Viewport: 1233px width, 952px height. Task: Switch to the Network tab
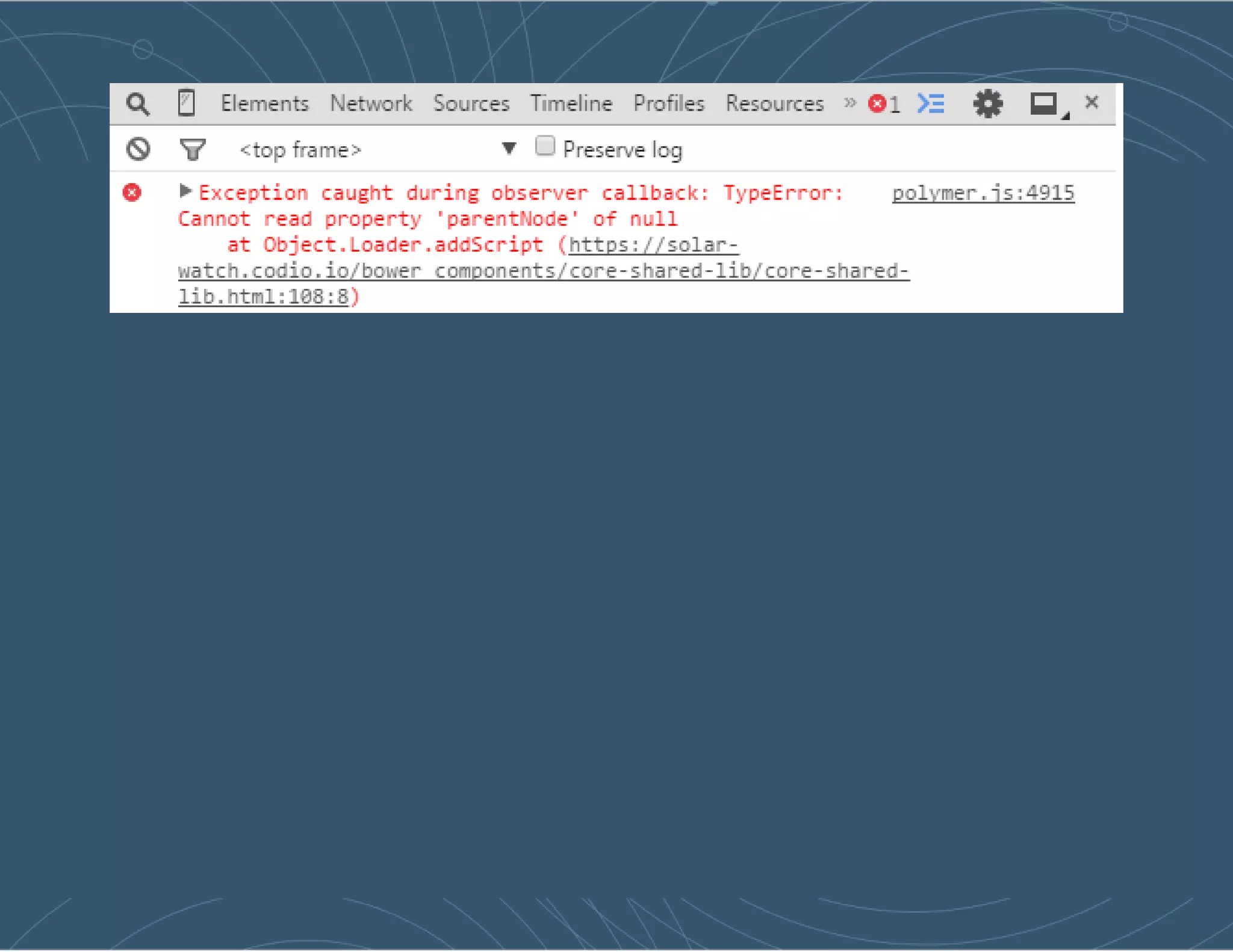pyautogui.click(x=371, y=104)
